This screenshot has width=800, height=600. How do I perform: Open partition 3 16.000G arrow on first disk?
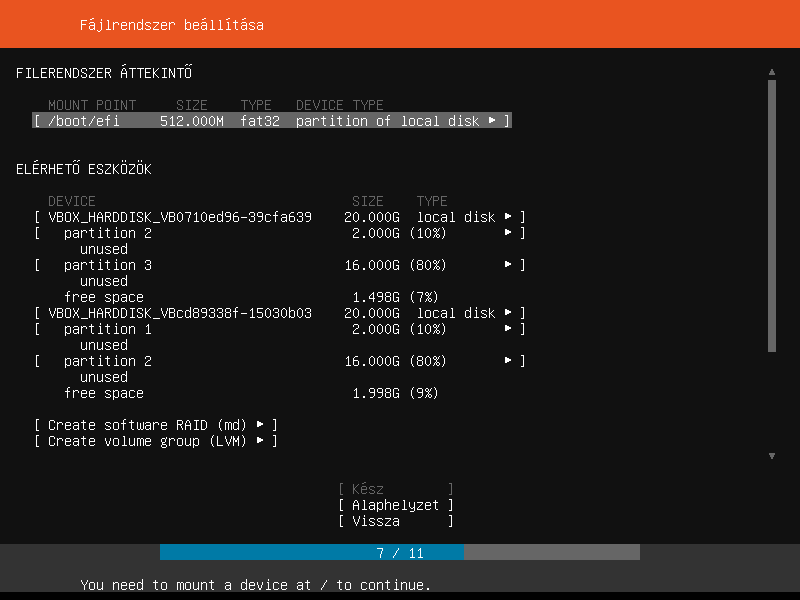point(508,265)
